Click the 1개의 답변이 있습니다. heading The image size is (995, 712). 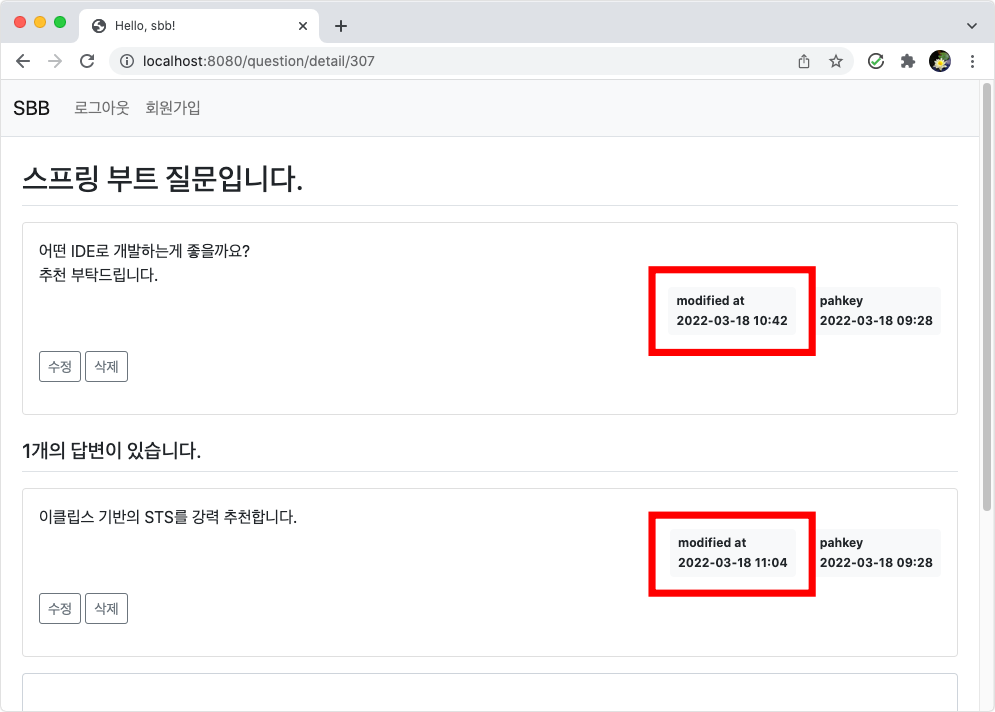point(112,451)
